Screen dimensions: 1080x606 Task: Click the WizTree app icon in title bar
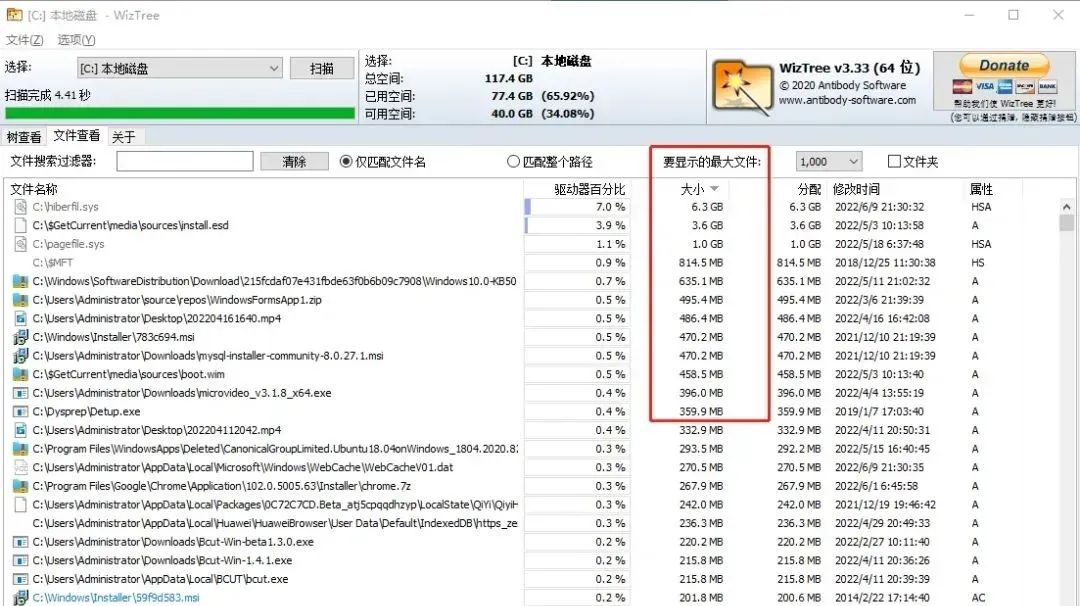[14, 14]
